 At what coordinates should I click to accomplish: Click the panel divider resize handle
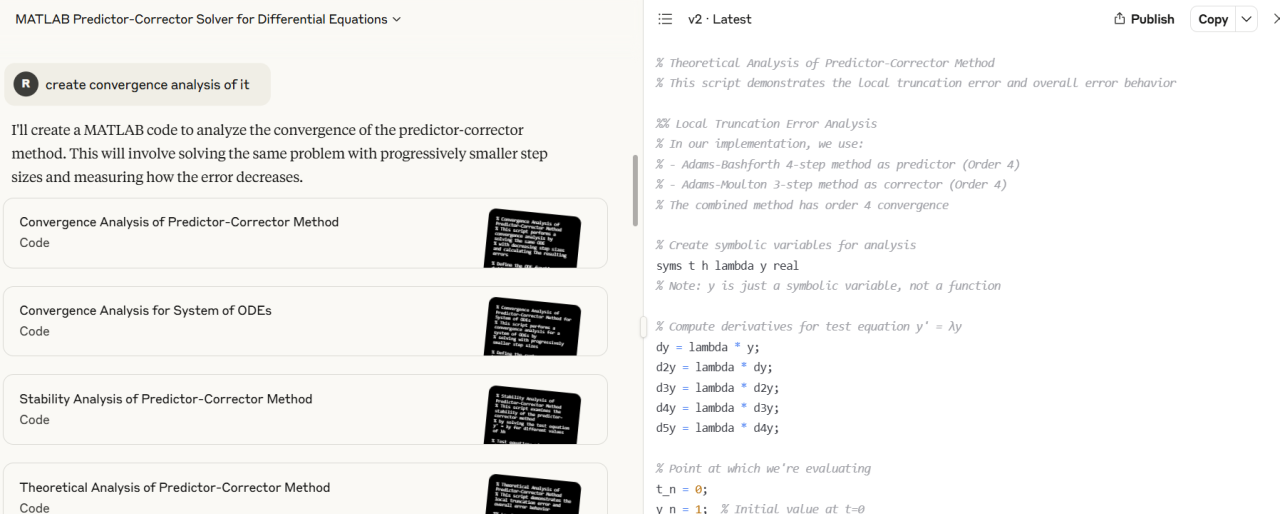(x=643, y=326)
